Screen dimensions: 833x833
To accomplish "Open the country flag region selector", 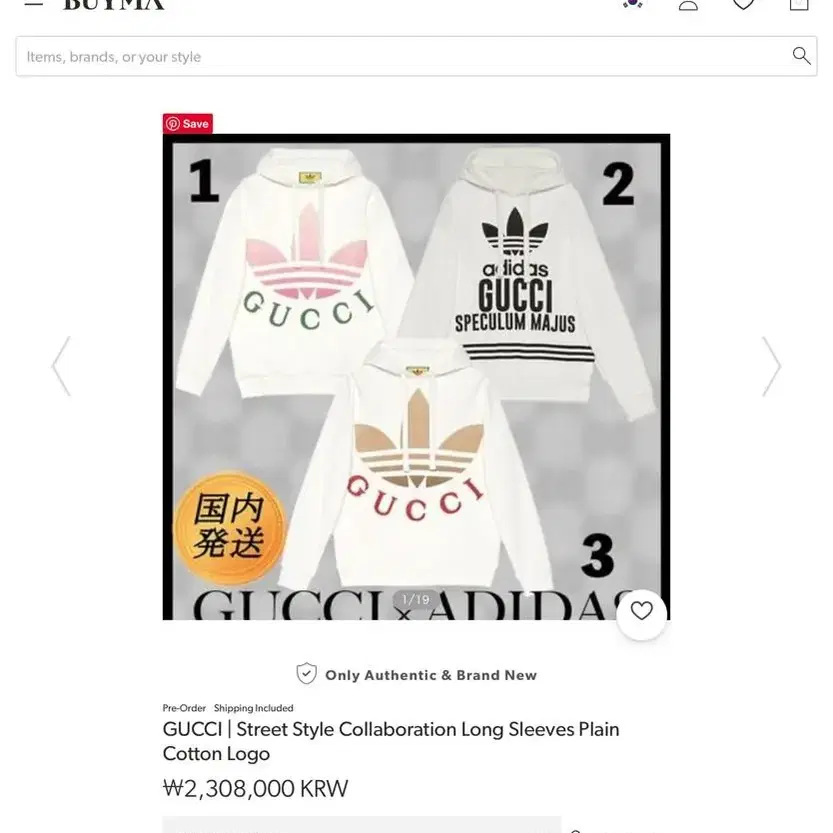I will tap(633, 3).
